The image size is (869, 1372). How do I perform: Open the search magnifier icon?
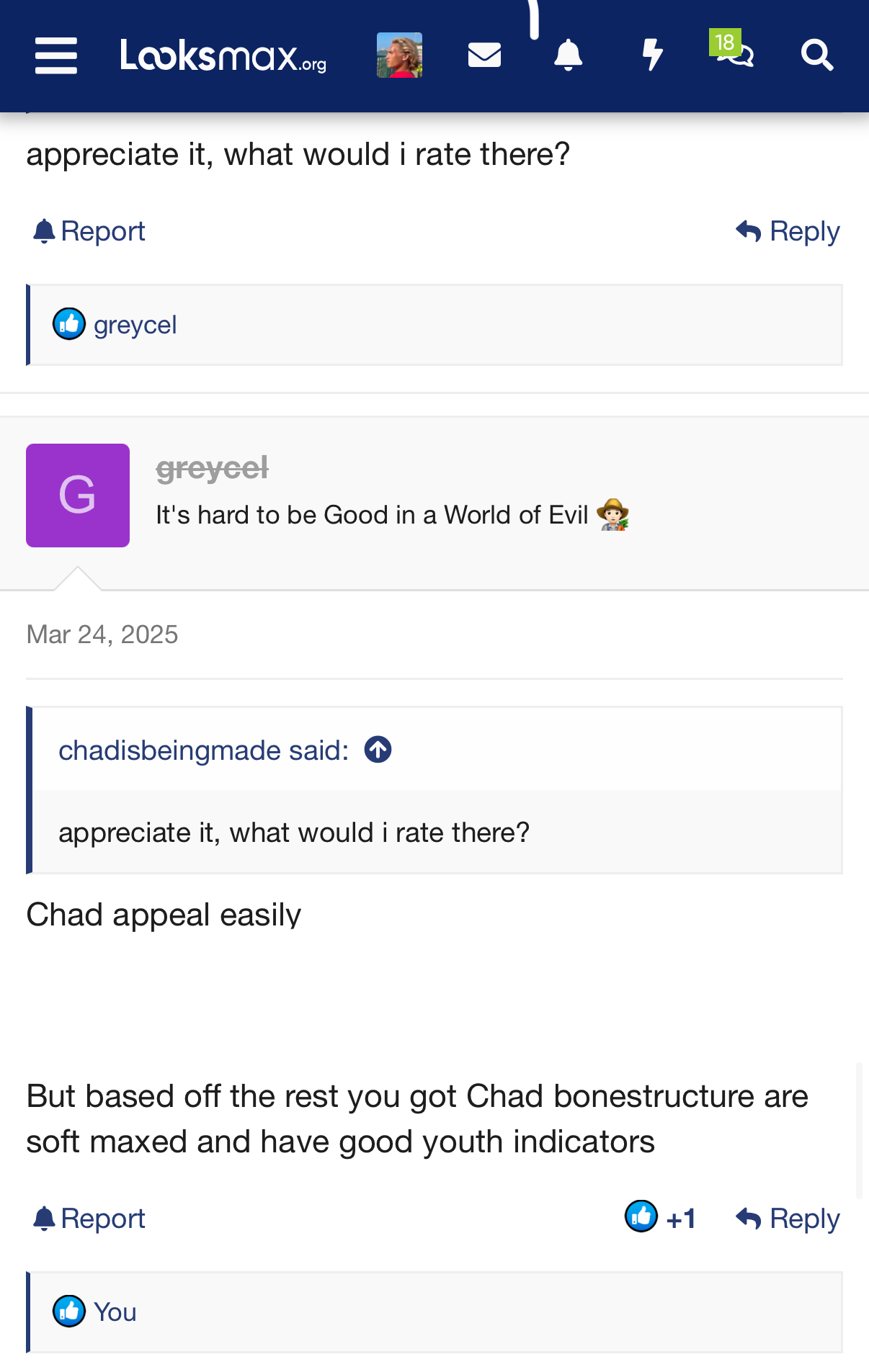817,55
